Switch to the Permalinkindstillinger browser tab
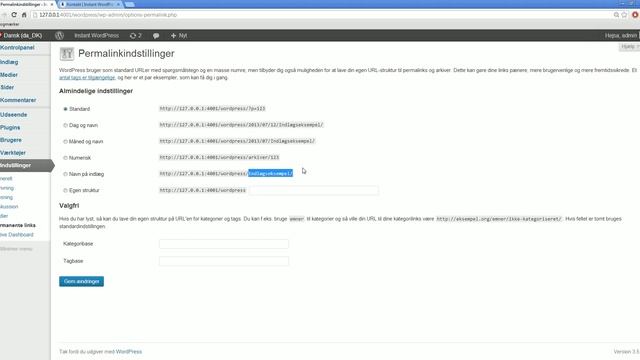 click(x=24, y=4)
